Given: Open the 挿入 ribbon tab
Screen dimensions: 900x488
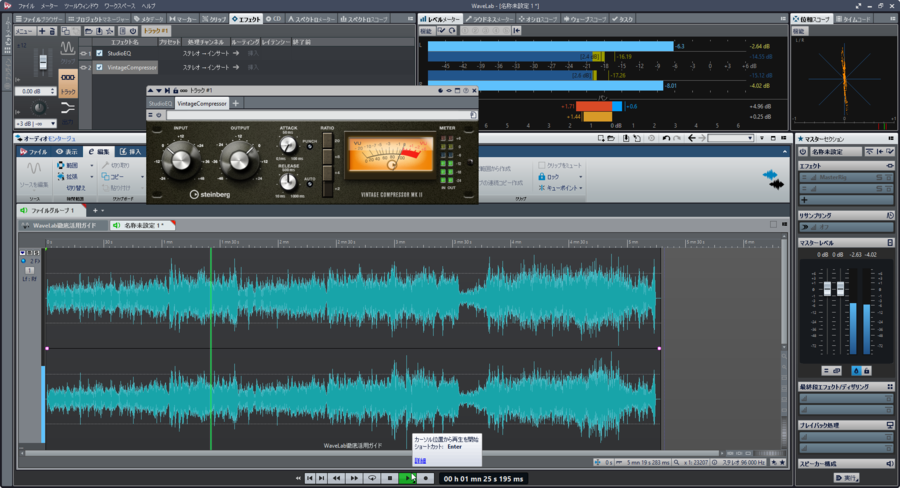Looking at the screenshot, I should coord(130,152).
